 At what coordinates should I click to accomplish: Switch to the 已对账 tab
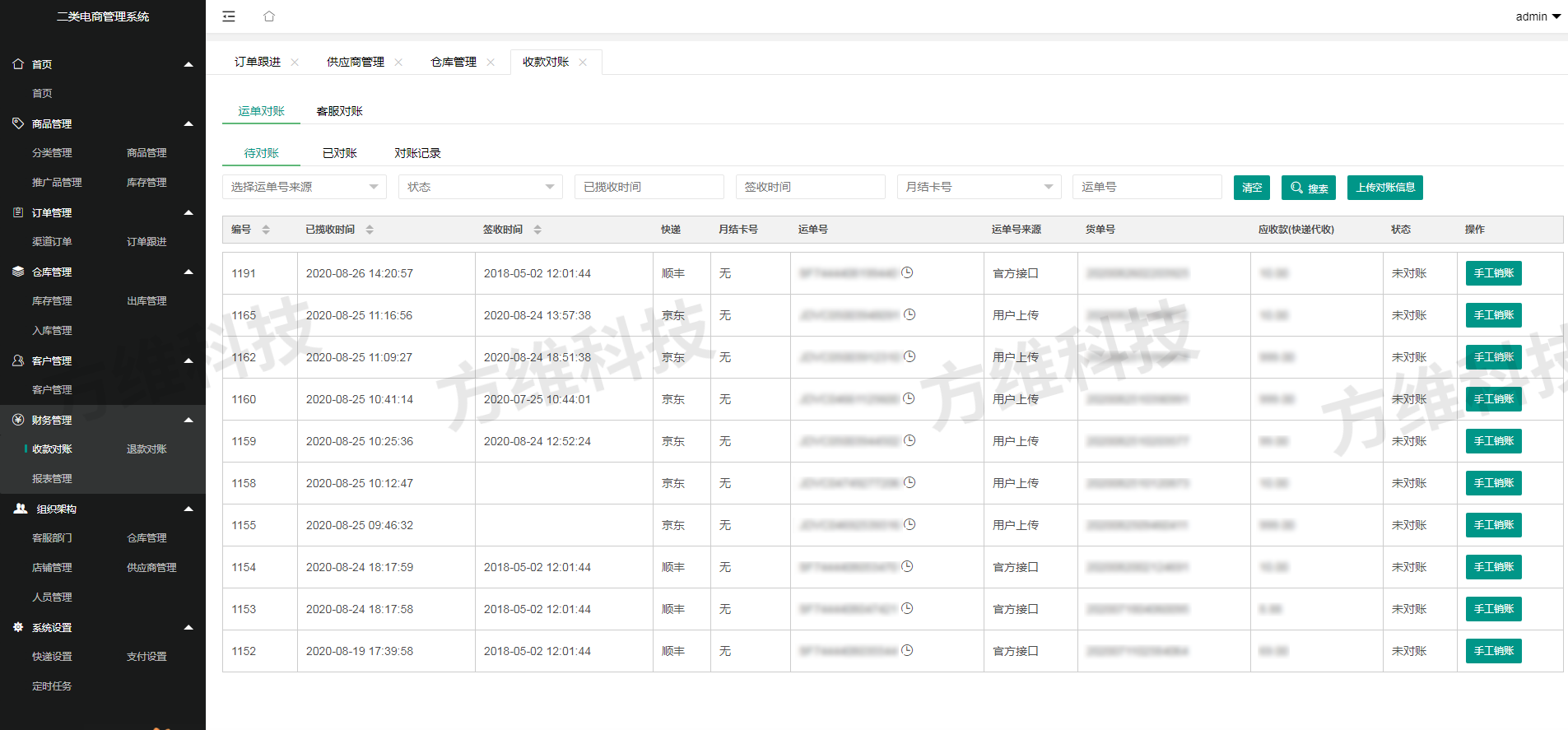coord(339,153)
